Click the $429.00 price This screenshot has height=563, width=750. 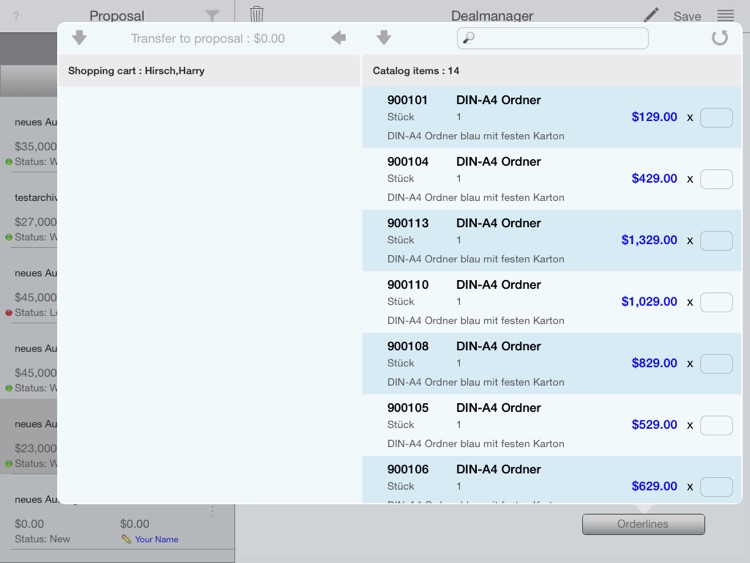click(x=654, y=178)
